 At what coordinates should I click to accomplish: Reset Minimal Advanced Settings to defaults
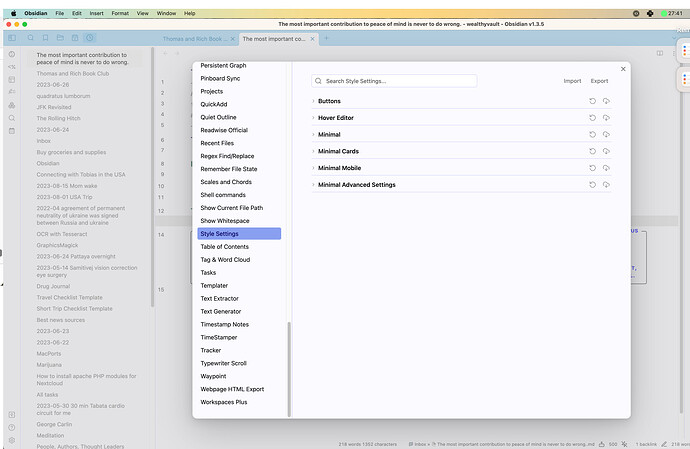pos(592,185)
